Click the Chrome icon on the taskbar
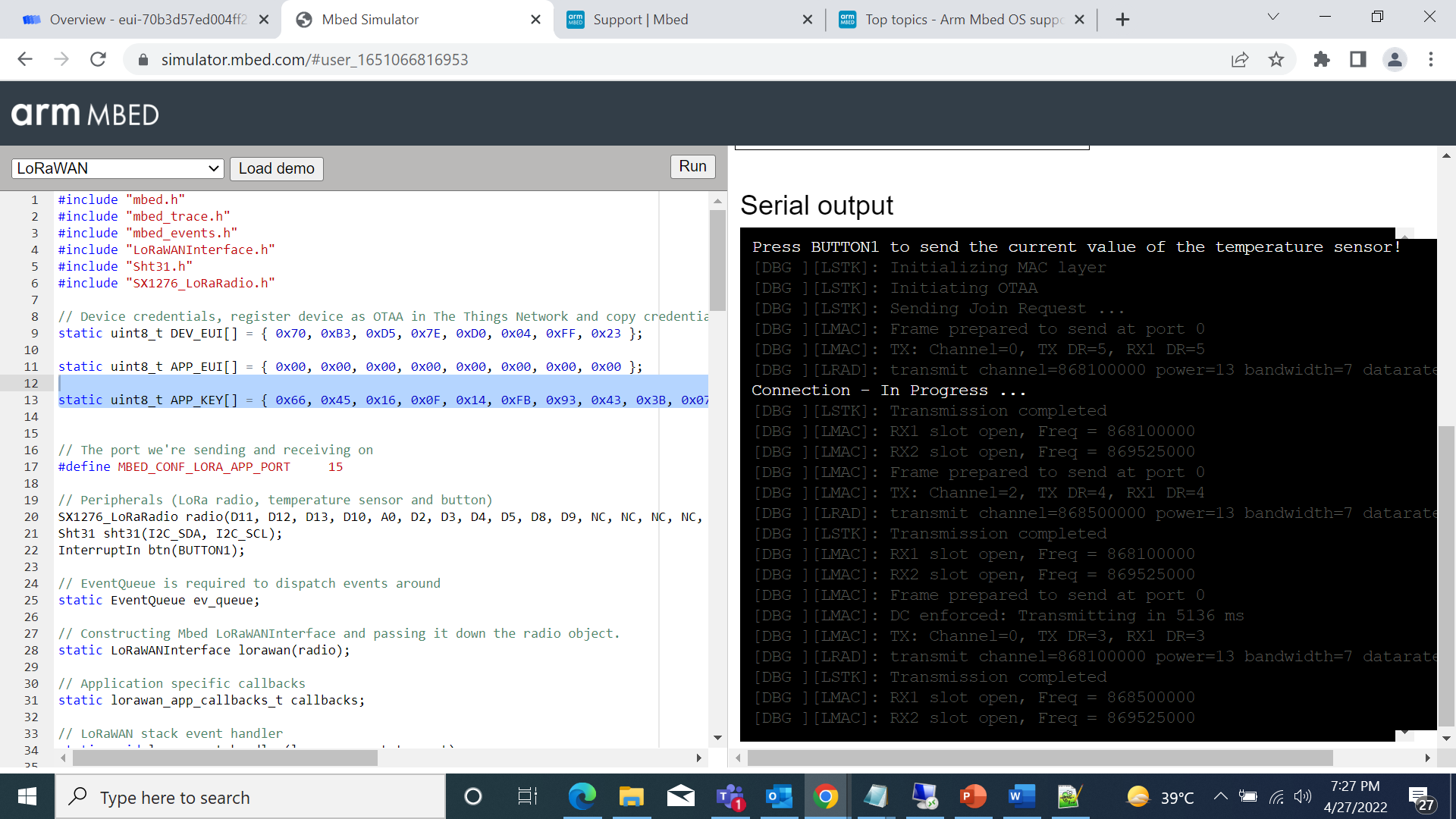The image size is (1456, 819). click(x=826, y=797)
